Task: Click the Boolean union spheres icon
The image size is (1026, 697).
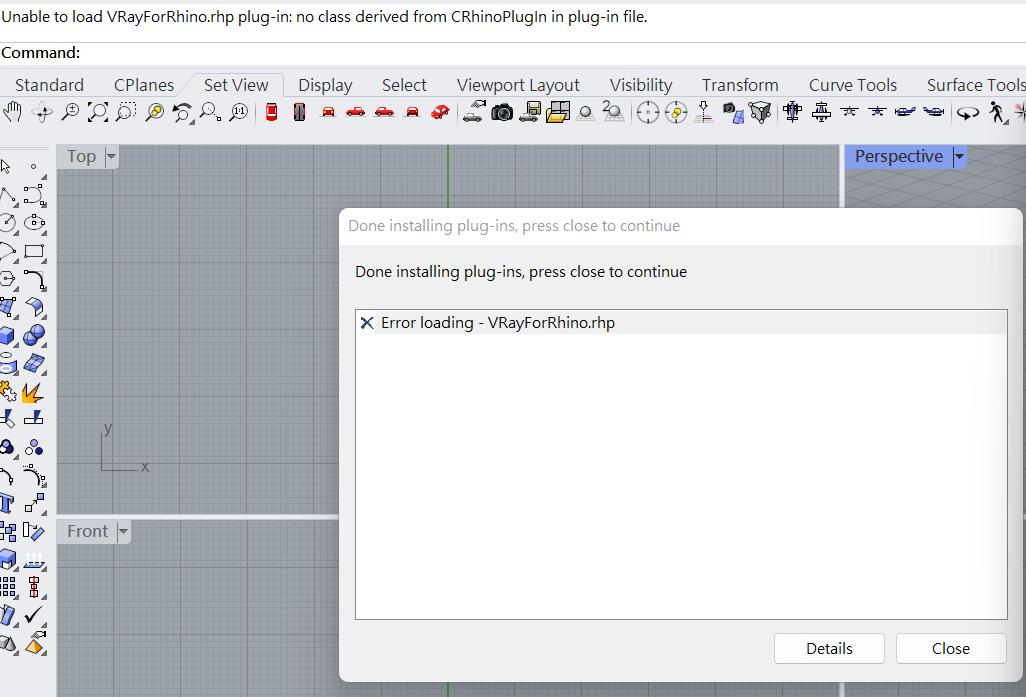Action: pos(34,335)
